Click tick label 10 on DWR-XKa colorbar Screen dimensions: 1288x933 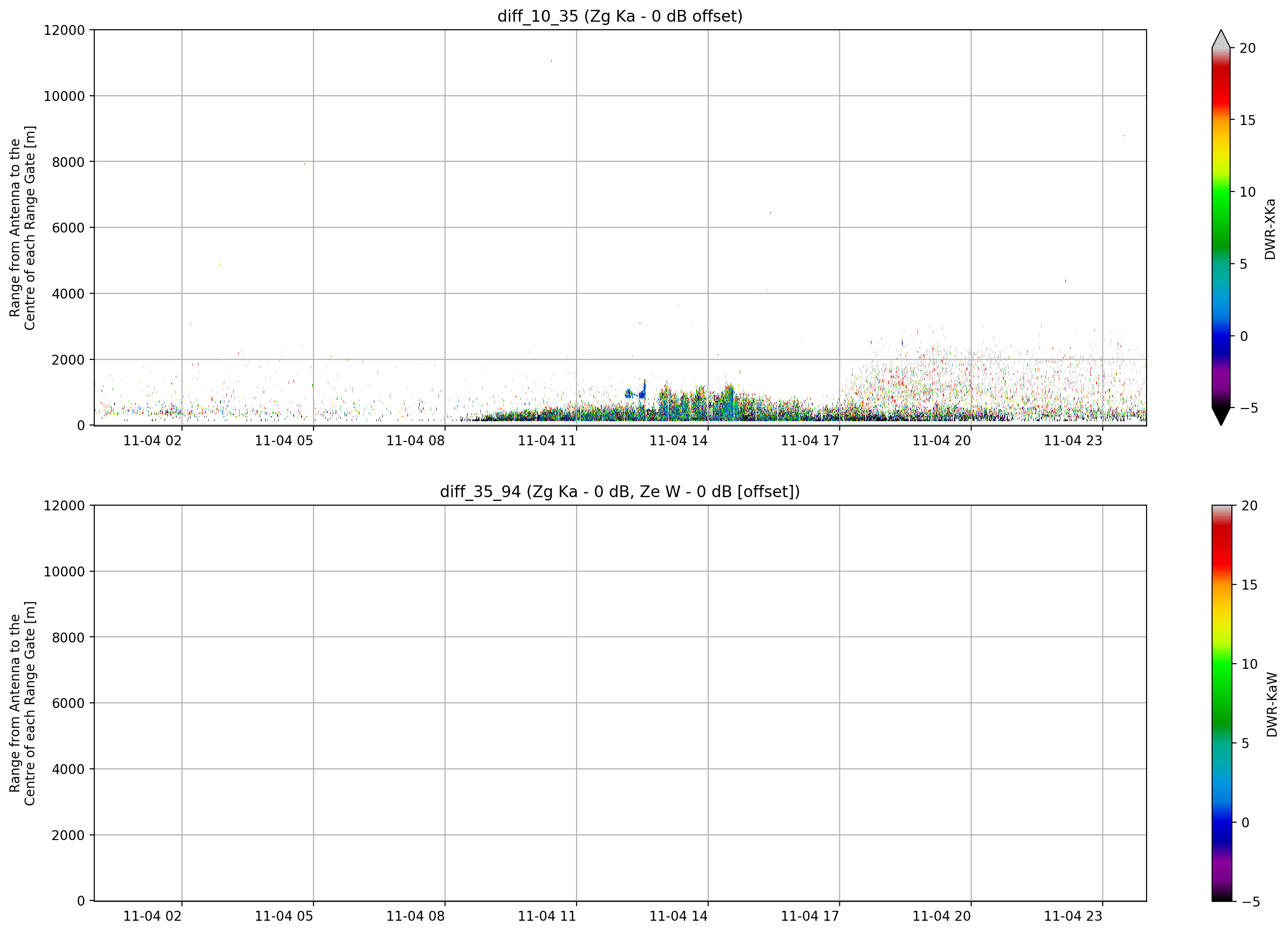coord(1247,192)
